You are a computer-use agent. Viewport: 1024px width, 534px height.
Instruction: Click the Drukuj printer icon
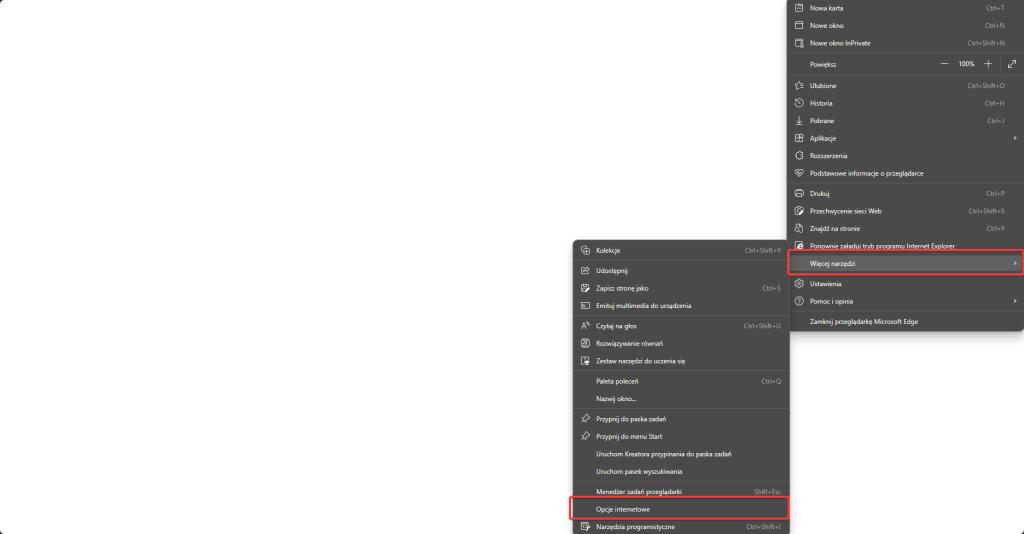[x=799, y=193]
